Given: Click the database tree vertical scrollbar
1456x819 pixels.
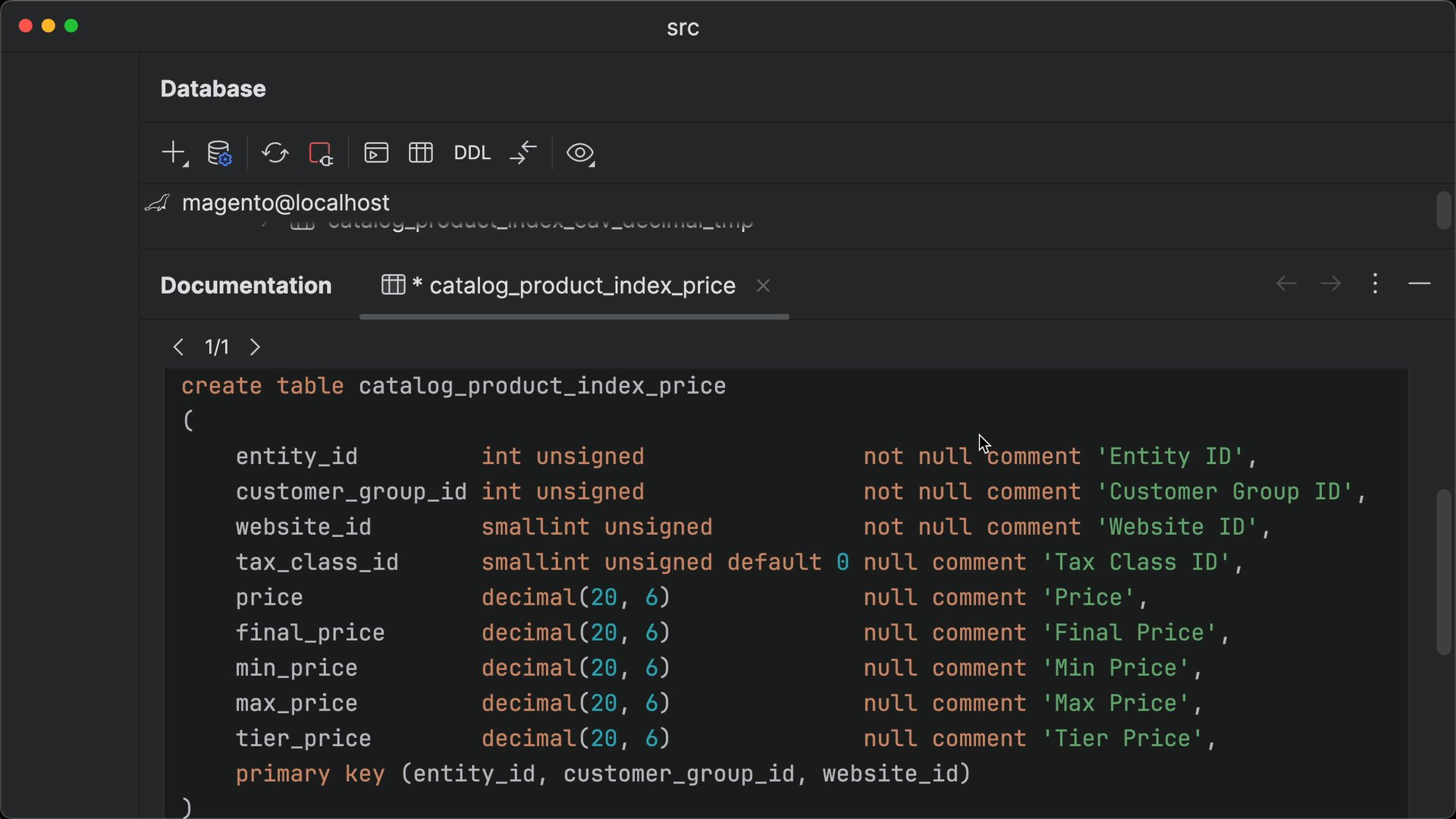Looking at the screenshot, I should (1444, 210).
